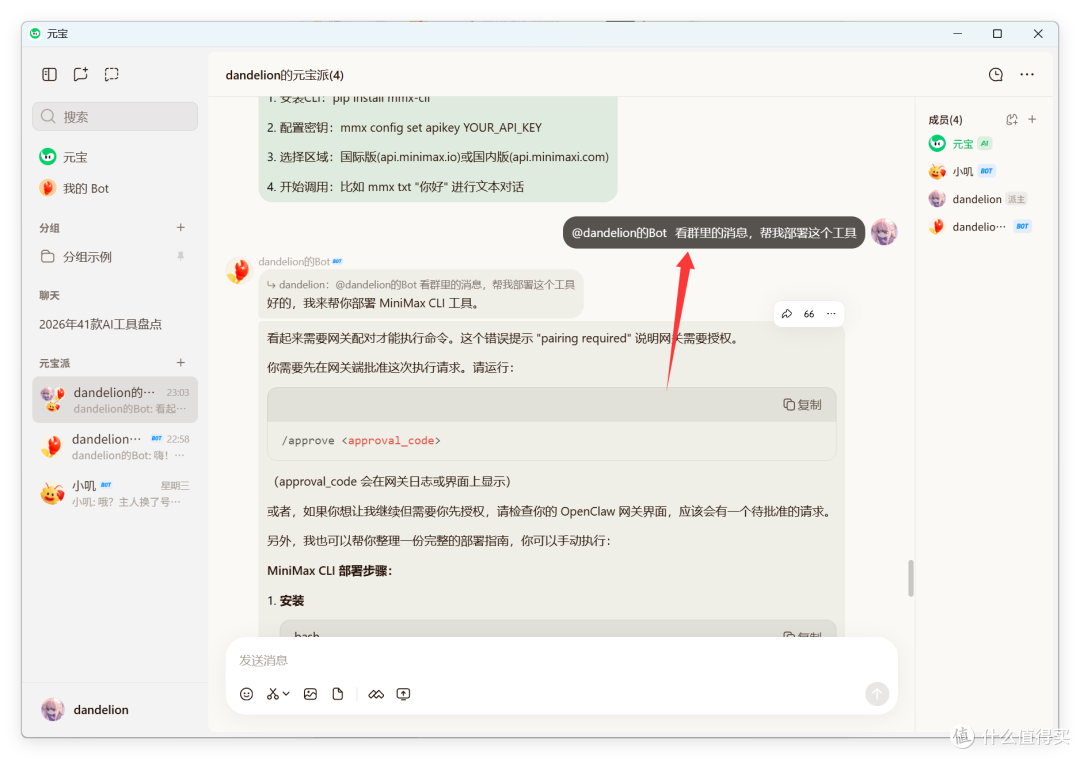Click the sender avatar beside the dark message bubble
This screenshot has width=1080, height=759.
coord(884,232)
